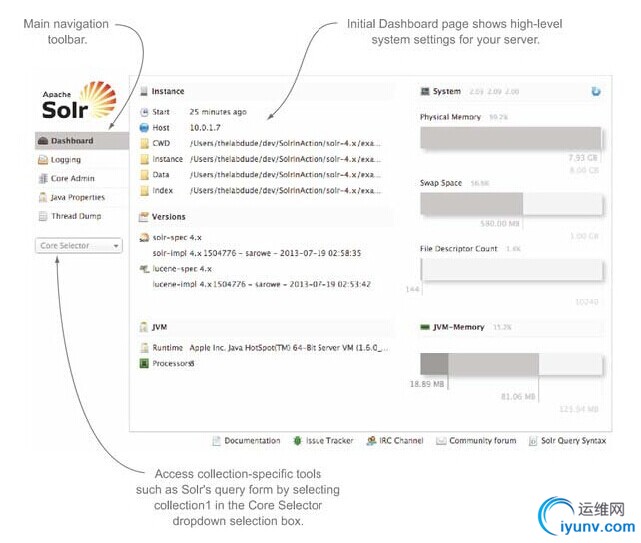Image resolution: width=641 pixels, height=543 pixels.
Task: Click the '18.89 MB' JVM memory label
Action: pyautogui.click(x=427, y=384)
